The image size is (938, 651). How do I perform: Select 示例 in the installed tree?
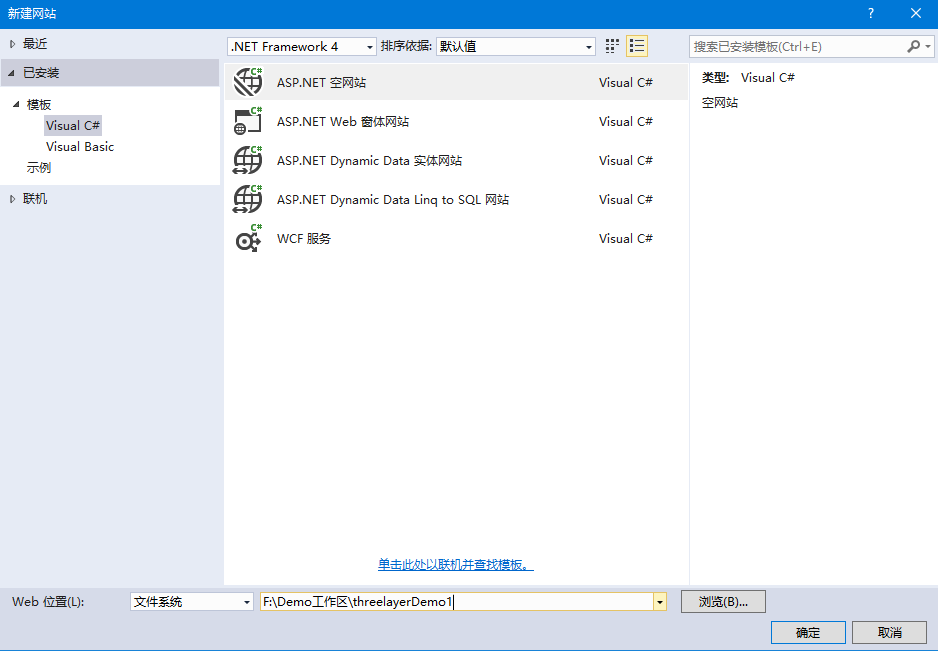click(39, 168)
